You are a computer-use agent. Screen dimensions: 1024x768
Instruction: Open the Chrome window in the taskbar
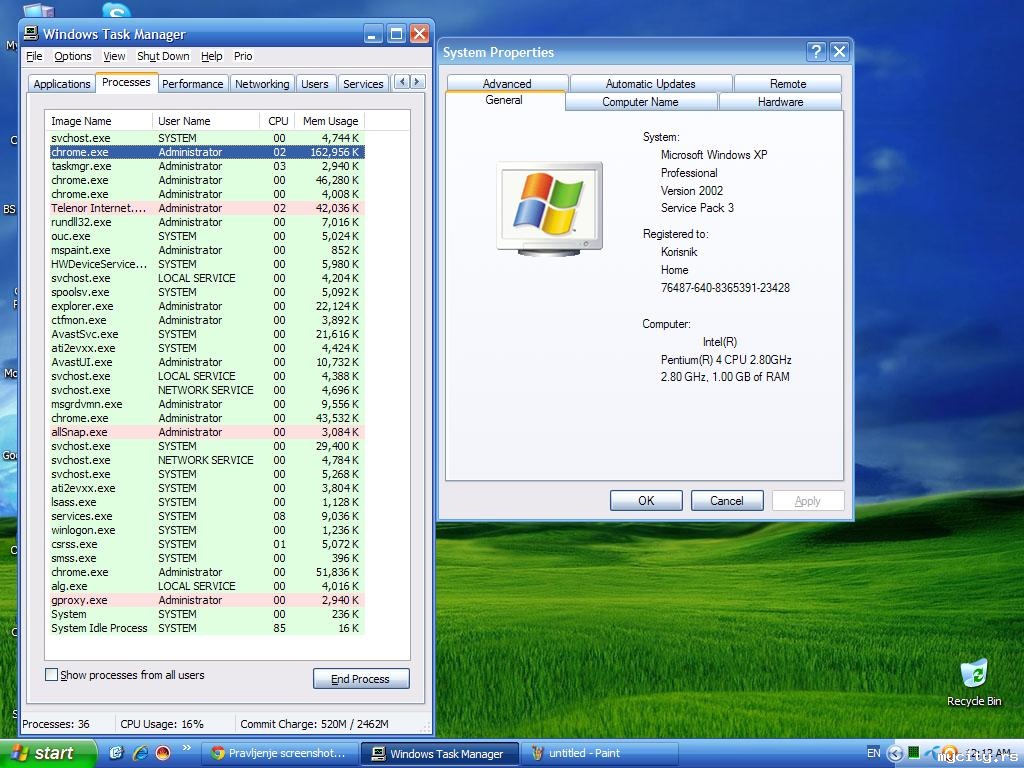pos(278,753)
